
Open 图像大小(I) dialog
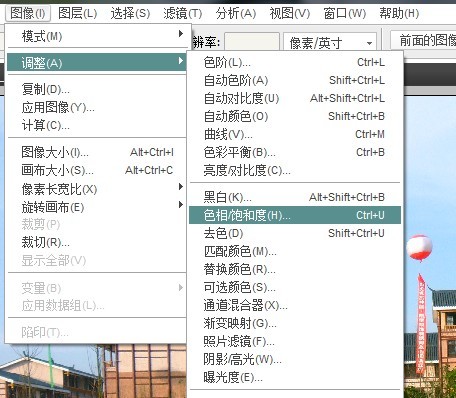pos(97,152)
